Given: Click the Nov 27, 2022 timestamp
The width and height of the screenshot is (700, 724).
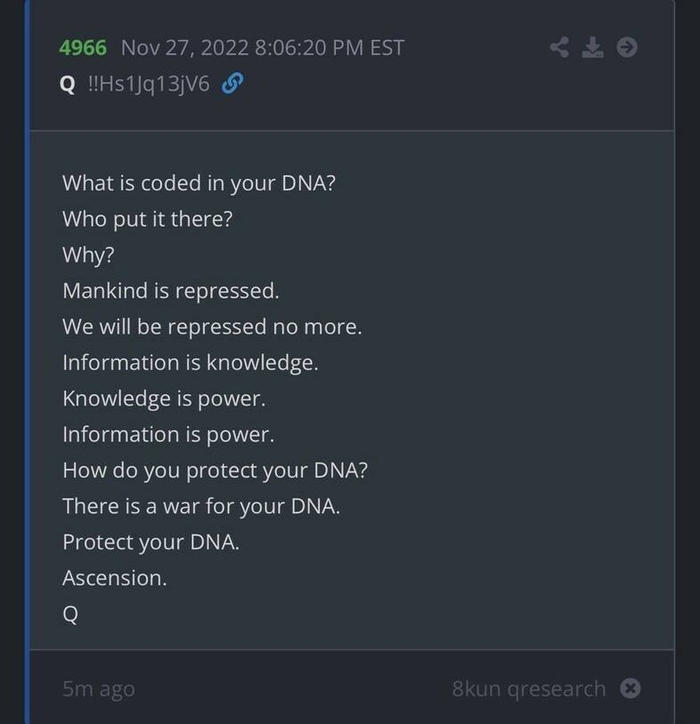Looking at the screenshot, I should (x=263, y=47).
